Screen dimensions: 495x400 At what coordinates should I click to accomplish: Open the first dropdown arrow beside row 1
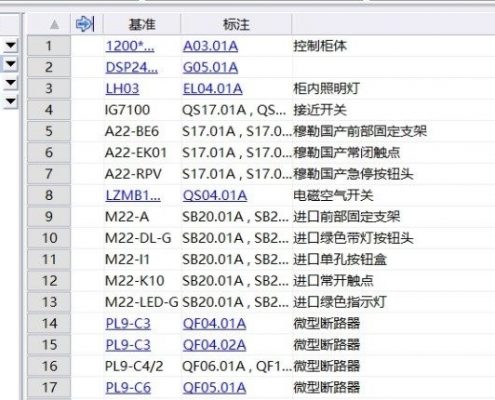[11, 45]
